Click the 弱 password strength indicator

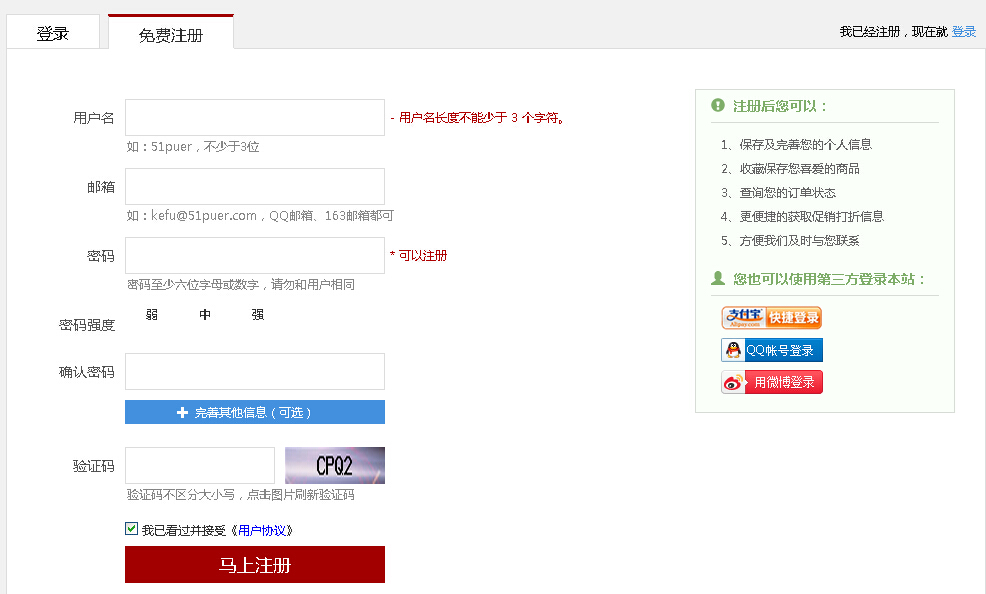152,314
